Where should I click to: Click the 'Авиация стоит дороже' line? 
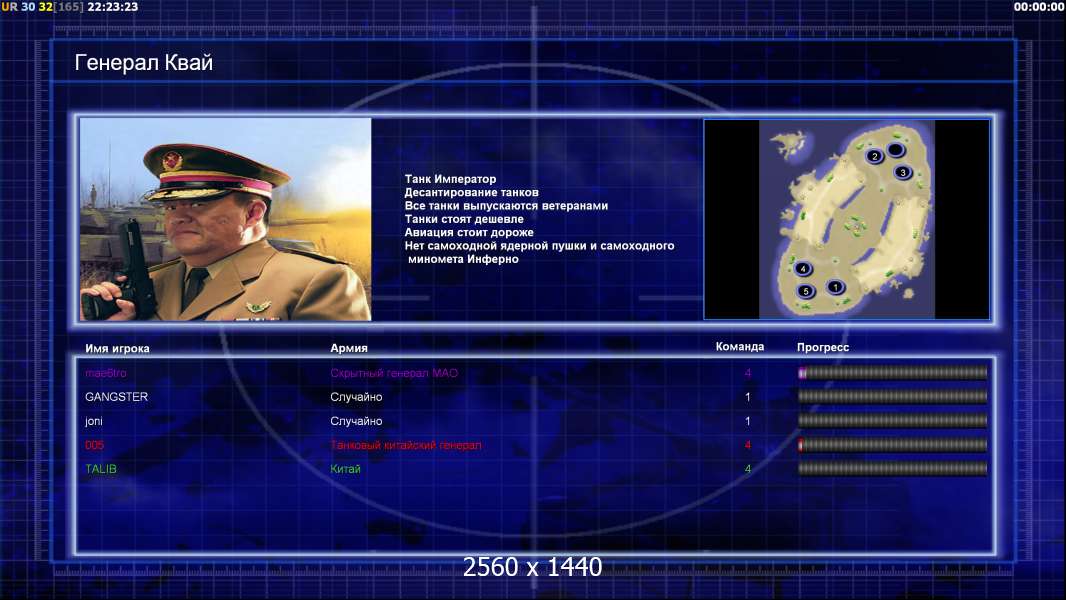[x=469, y=232]
